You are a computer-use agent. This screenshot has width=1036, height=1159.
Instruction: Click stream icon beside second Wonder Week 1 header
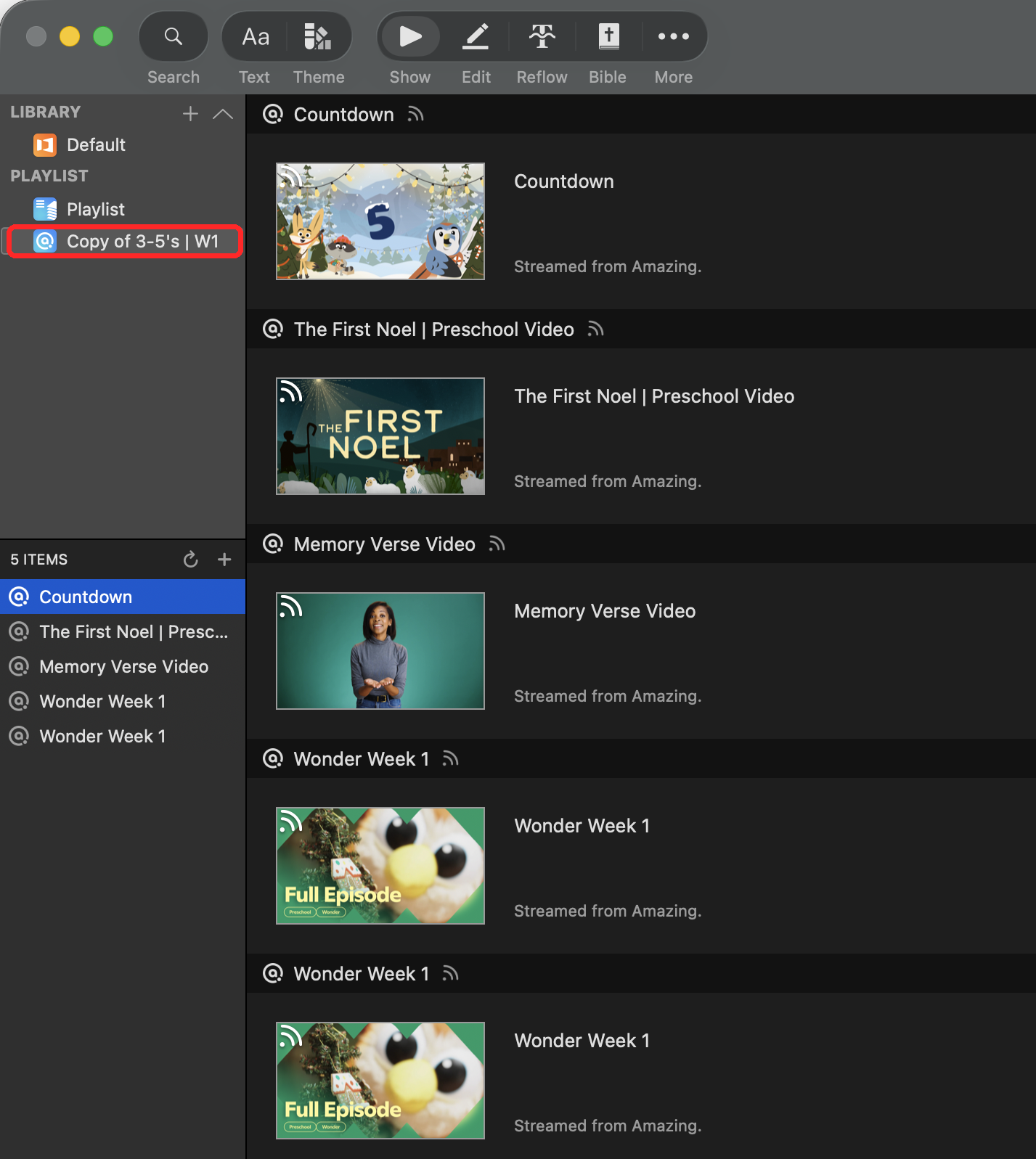450,974
